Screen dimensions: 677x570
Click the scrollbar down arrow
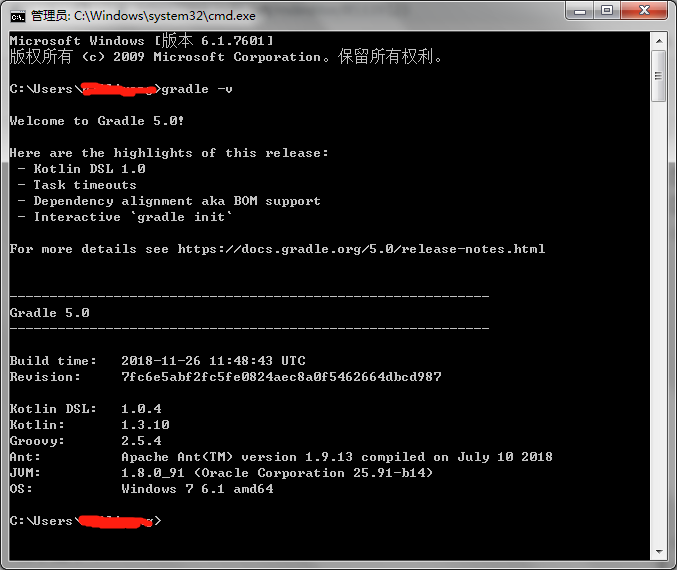click(x=659, y=551)
